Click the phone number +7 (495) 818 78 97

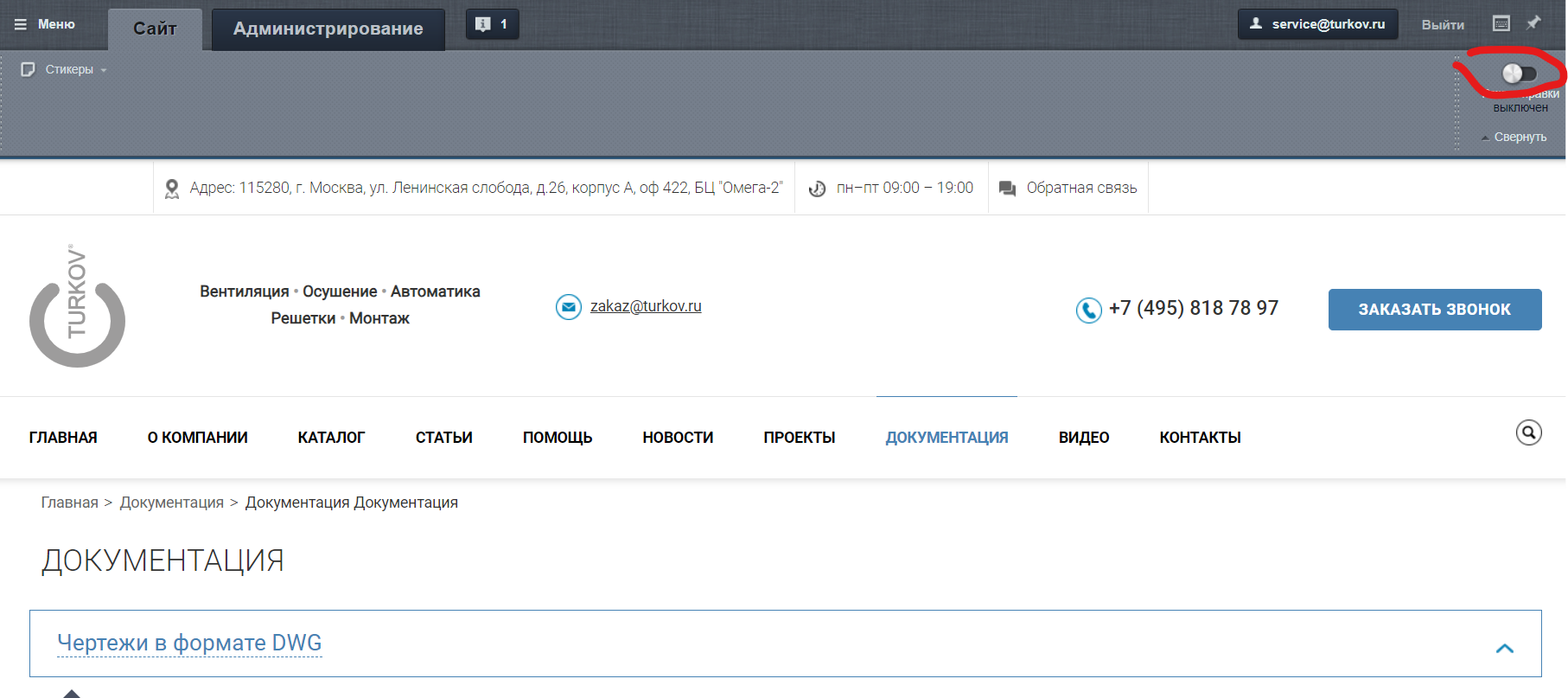(1194, 309)
